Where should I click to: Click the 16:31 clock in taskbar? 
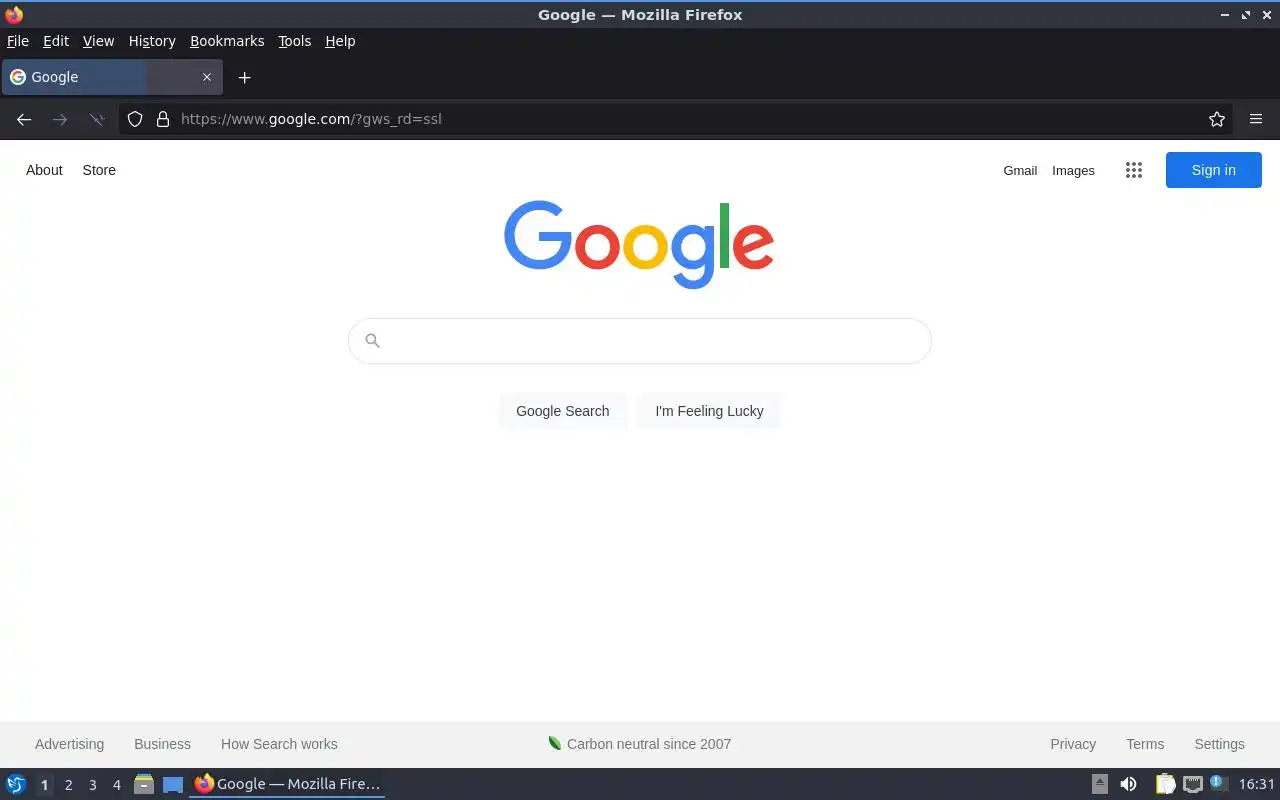pyautogui.click(x=1257, y=784)
